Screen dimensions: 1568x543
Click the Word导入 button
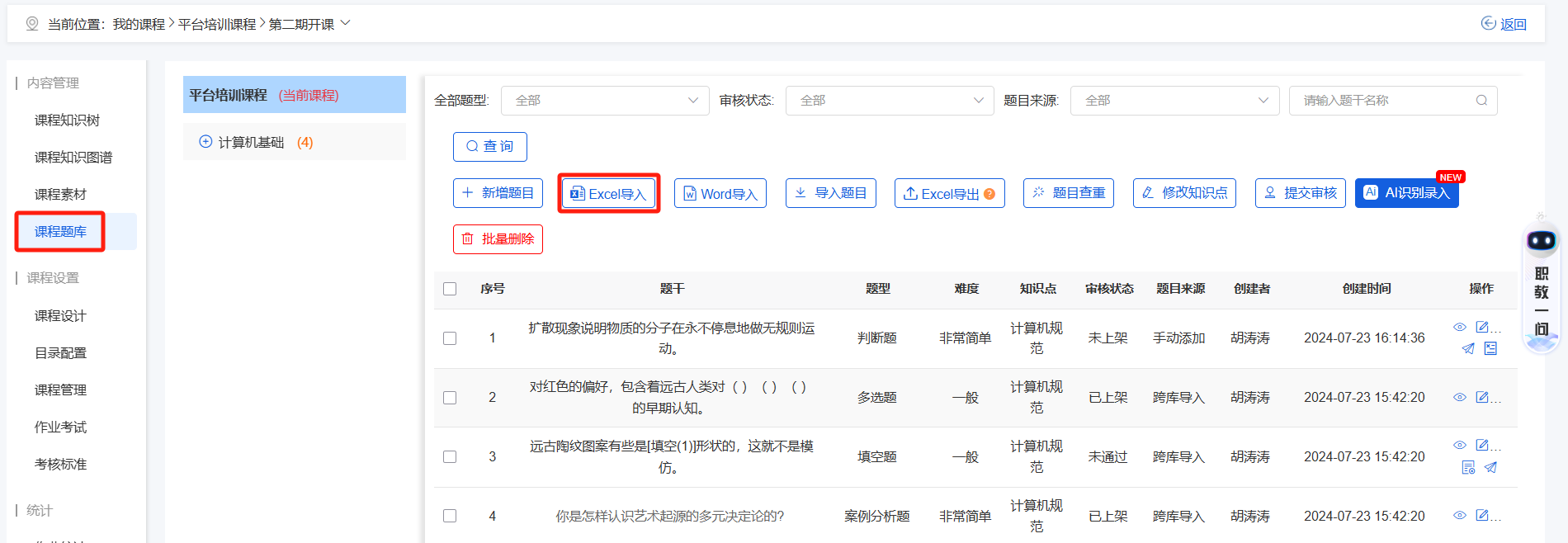pyautogui.click(x=720, y=194)
